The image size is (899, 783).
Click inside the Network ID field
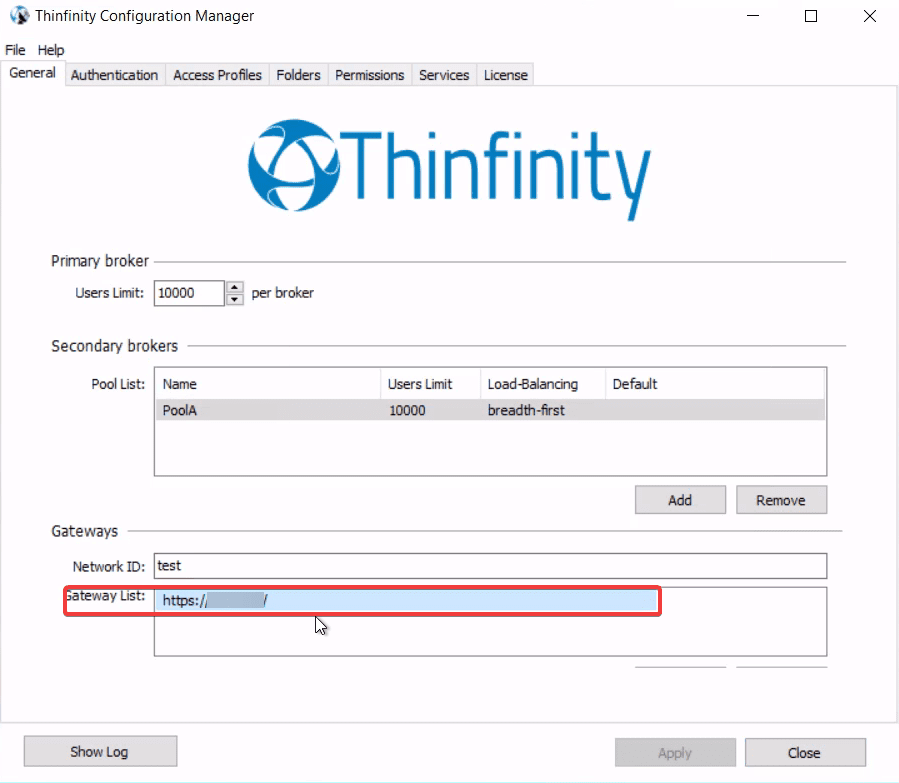coord(400,565)
